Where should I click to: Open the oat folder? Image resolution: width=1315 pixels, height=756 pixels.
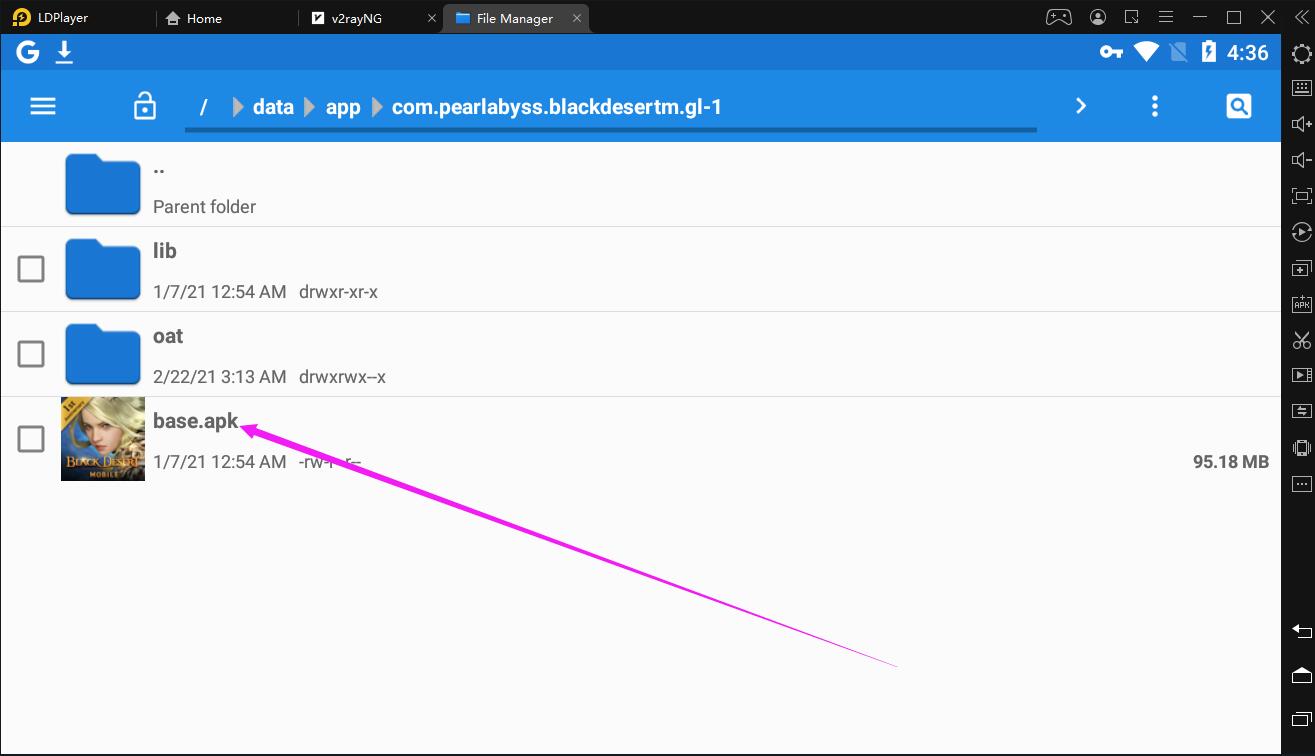[x=640, y=354]
